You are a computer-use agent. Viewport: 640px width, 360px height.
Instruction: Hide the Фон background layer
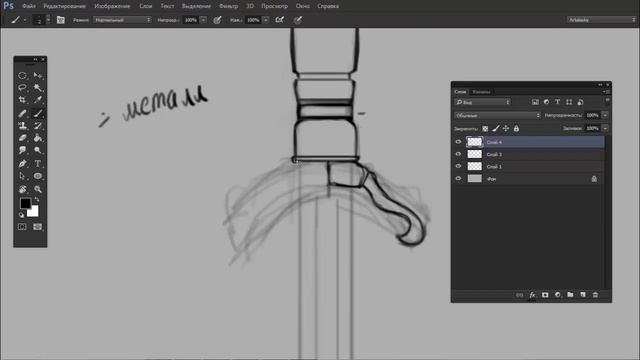458,179
